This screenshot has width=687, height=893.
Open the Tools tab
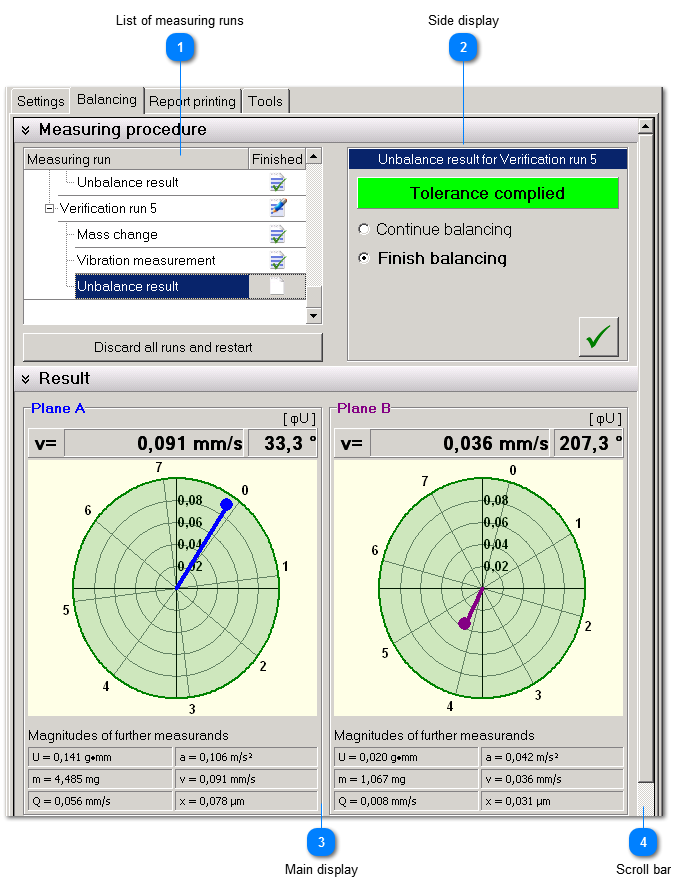click(x=266, y=101)
